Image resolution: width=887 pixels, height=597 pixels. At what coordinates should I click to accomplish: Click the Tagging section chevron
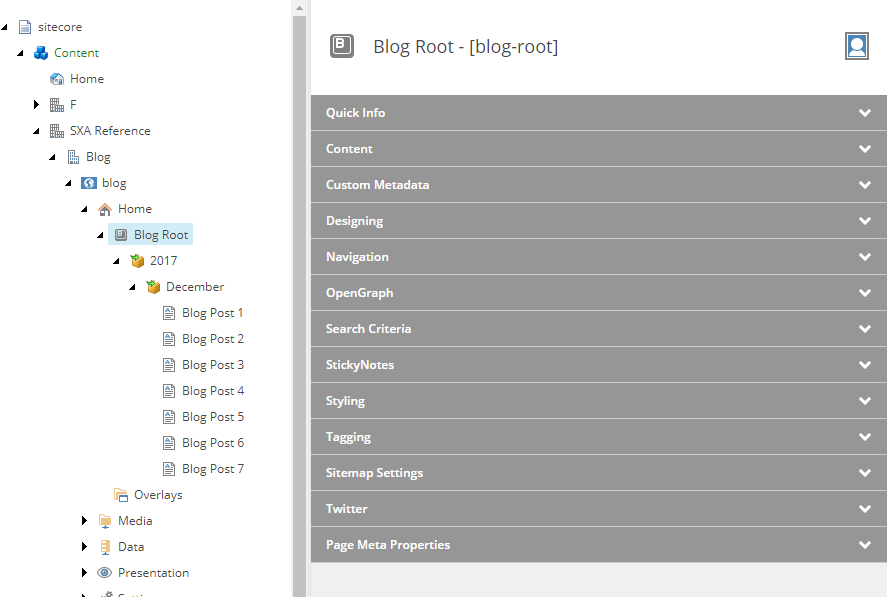pyautogui.click(x=864, y=437)
